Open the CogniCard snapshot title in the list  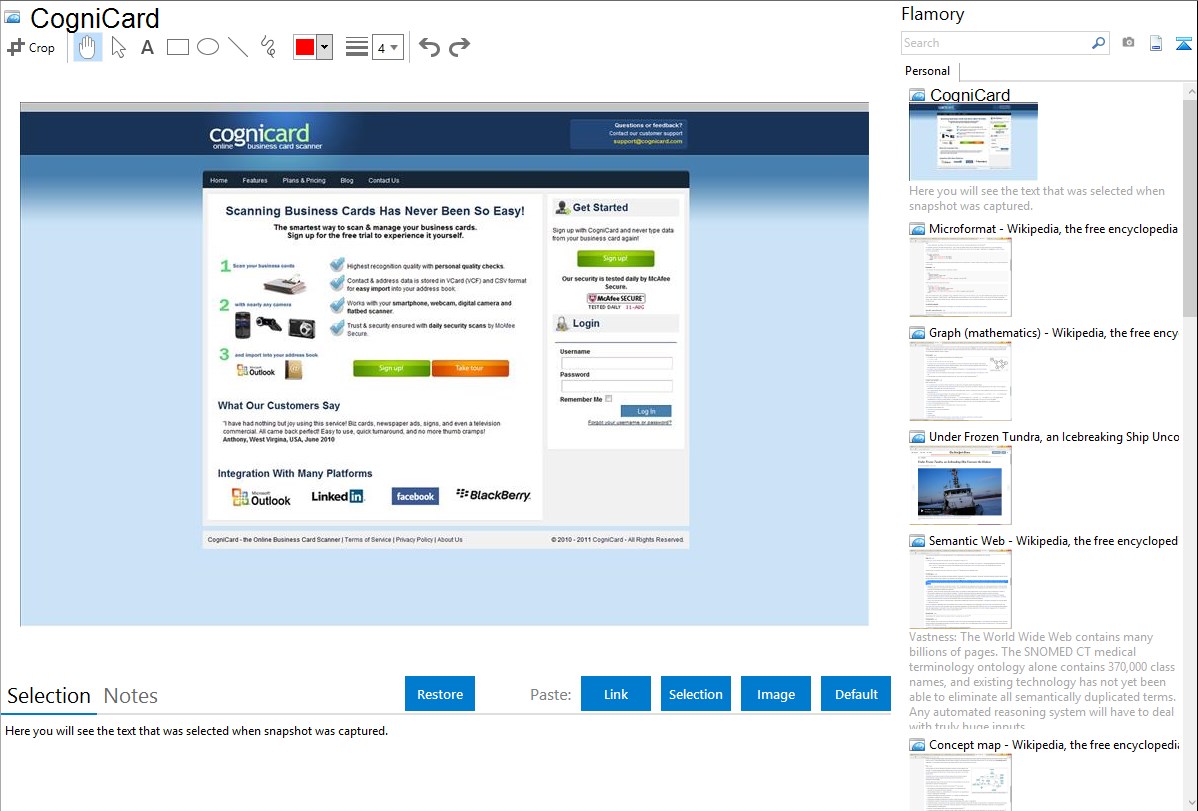click(970, 95)
